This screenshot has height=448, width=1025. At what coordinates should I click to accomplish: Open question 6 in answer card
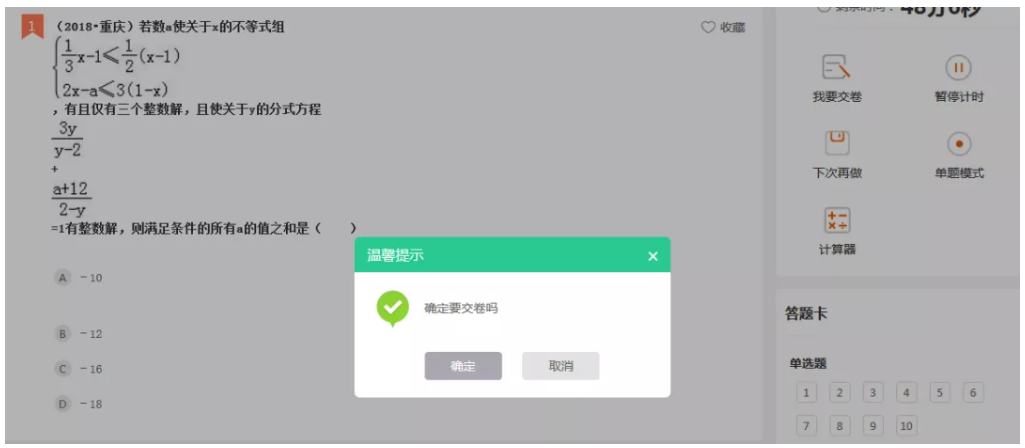click(973, 393)
